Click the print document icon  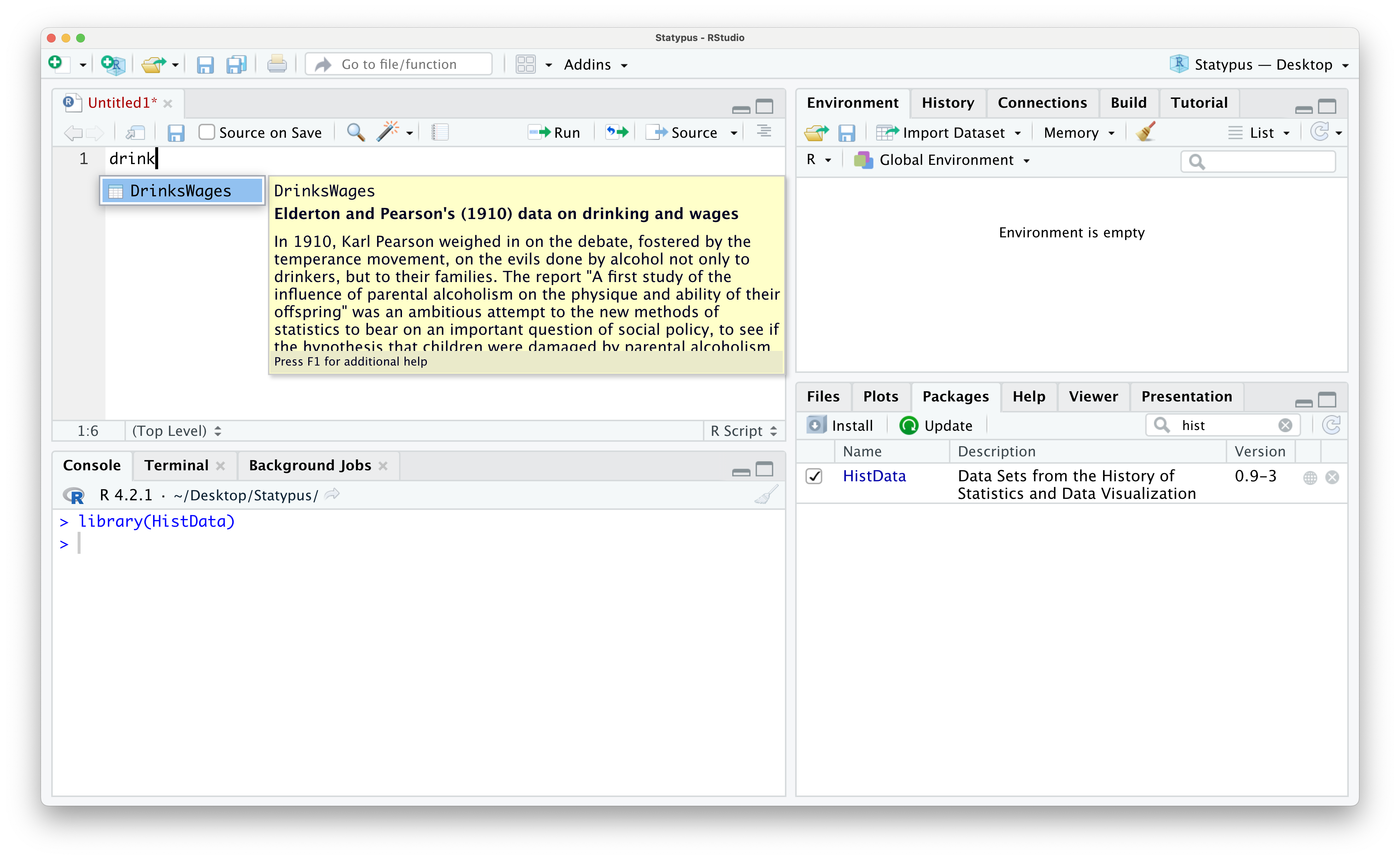[x=277, y=64]
